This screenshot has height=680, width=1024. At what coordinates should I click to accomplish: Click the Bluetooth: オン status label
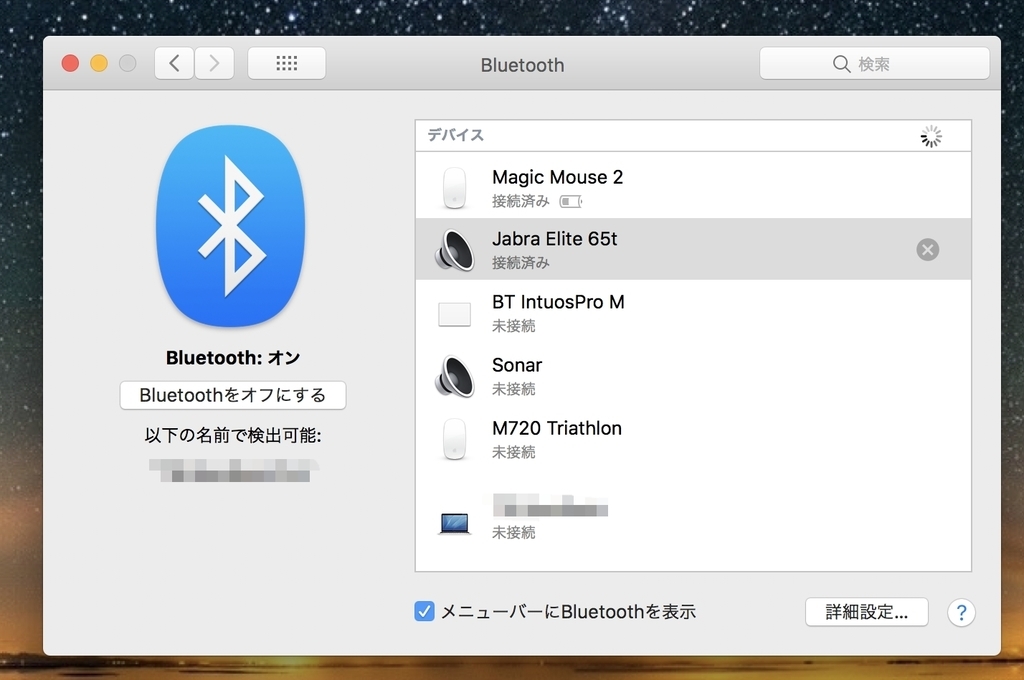(232, 358)
